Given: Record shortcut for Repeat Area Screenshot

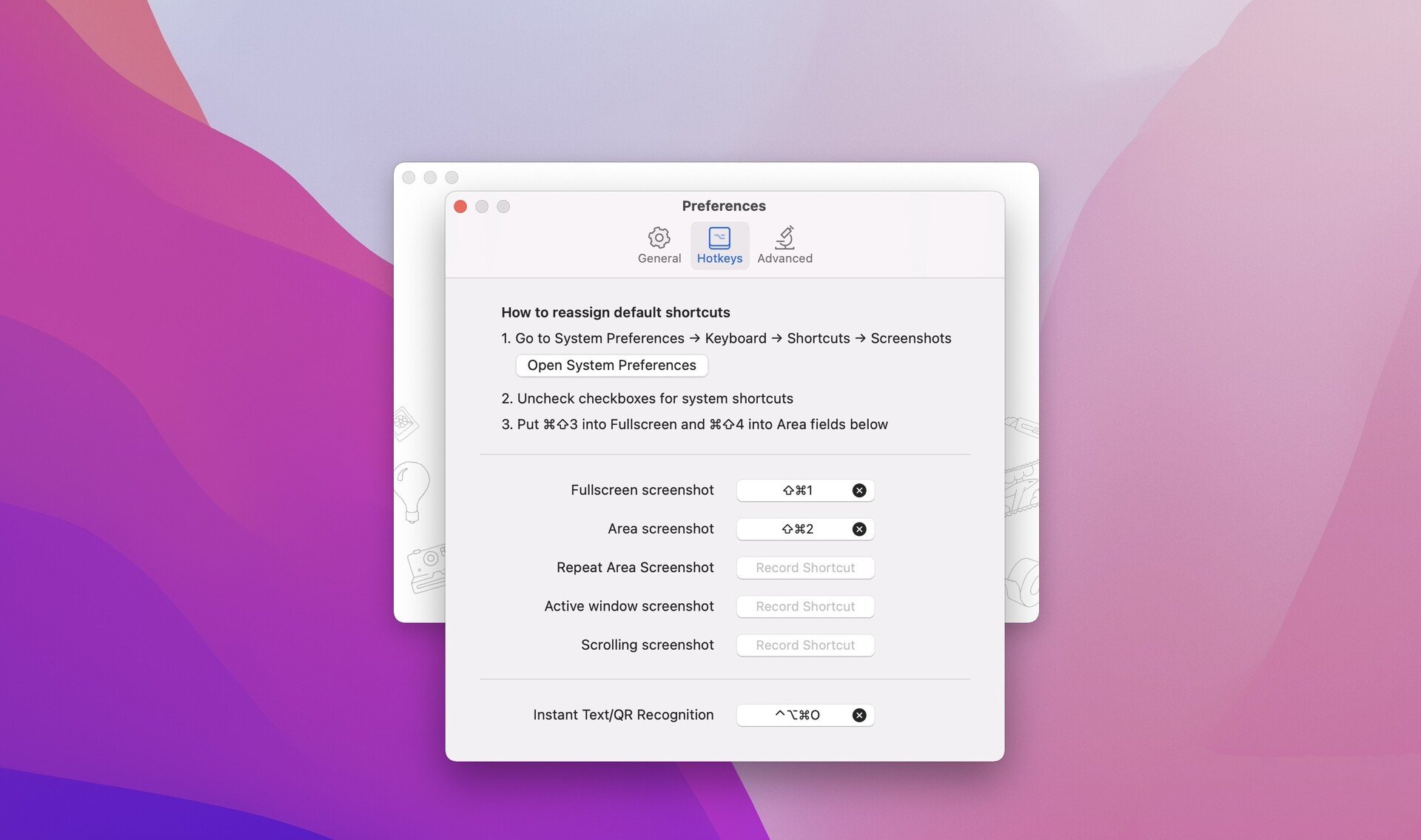Looking at the screenshot, I should point(805,568).
